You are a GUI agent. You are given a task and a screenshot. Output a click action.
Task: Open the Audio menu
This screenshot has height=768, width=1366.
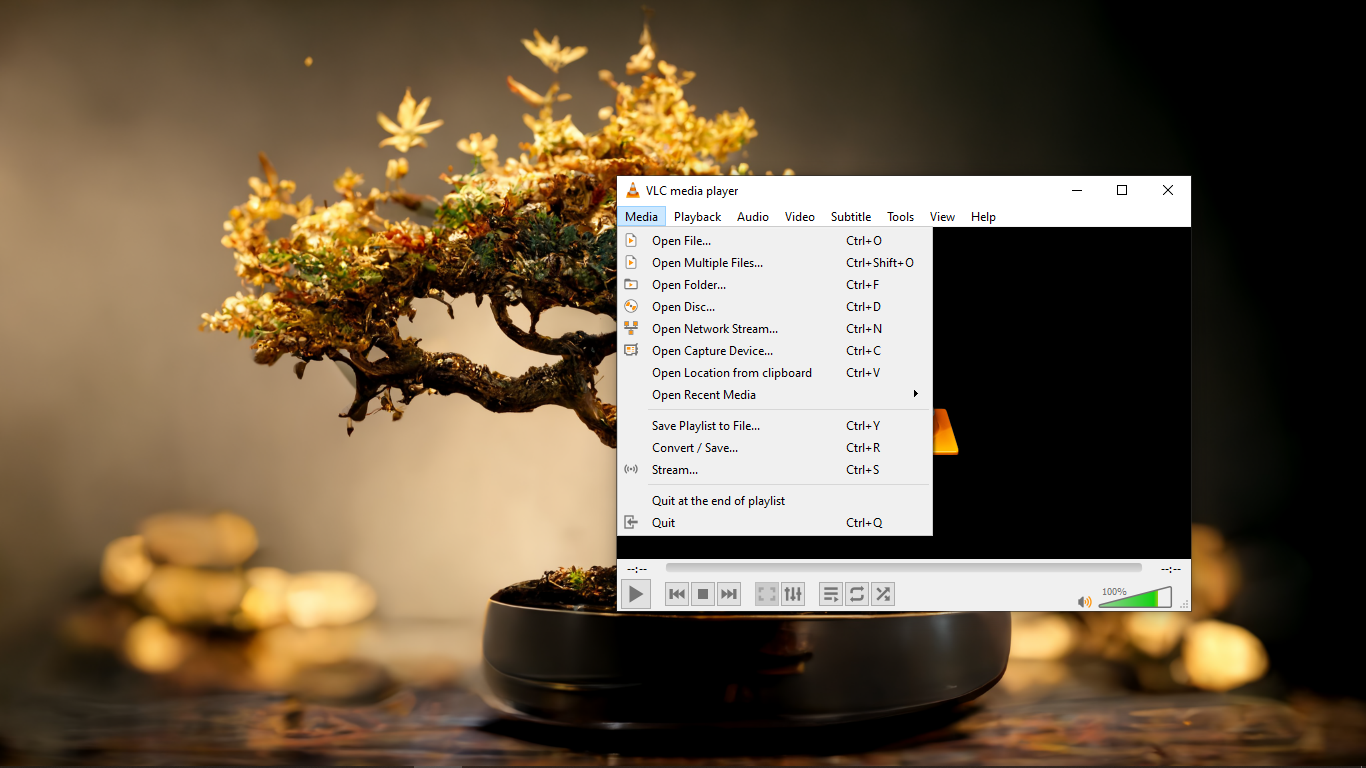point(753,216)
